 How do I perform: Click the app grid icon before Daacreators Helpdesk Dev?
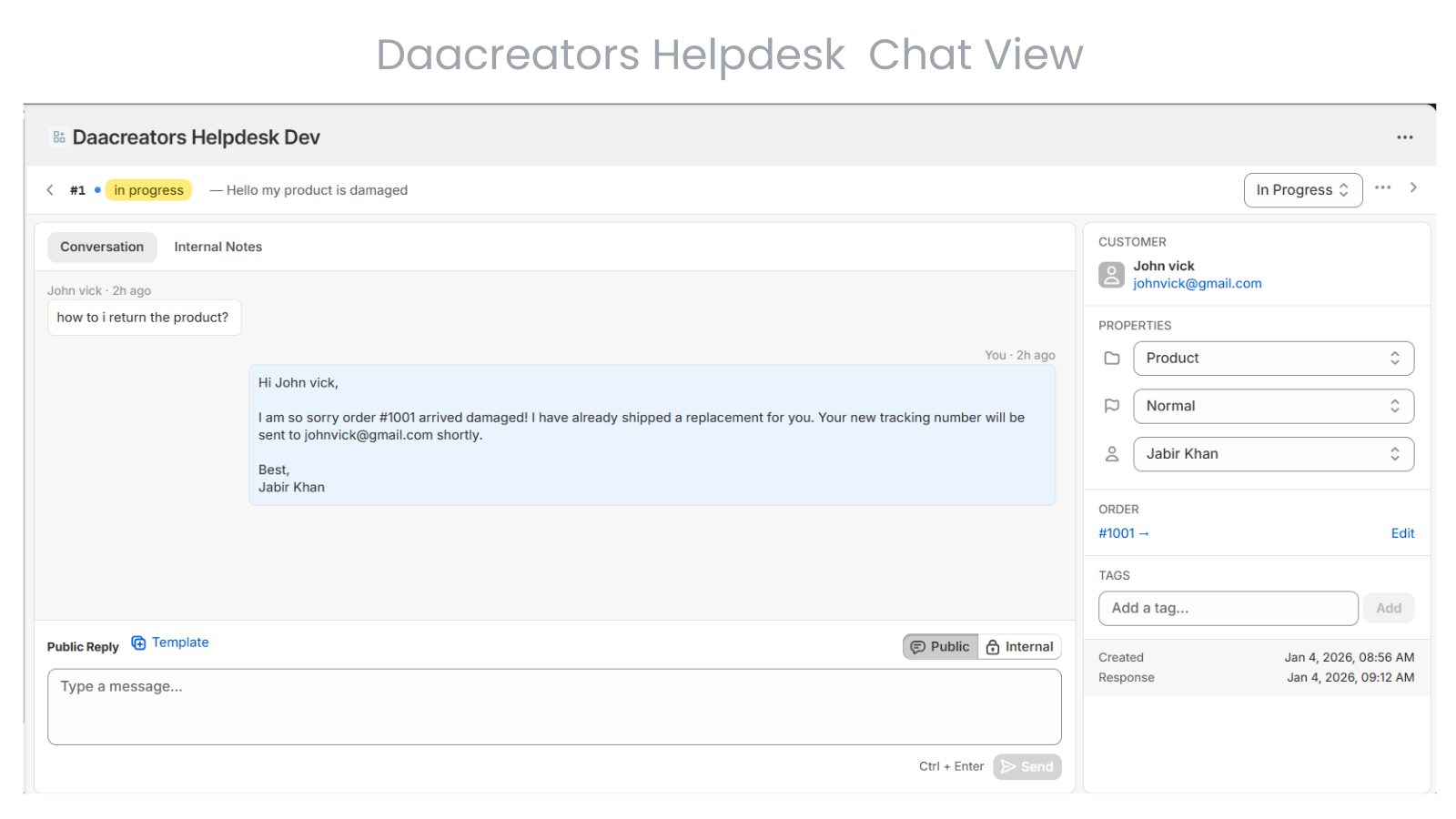(58, 136)
